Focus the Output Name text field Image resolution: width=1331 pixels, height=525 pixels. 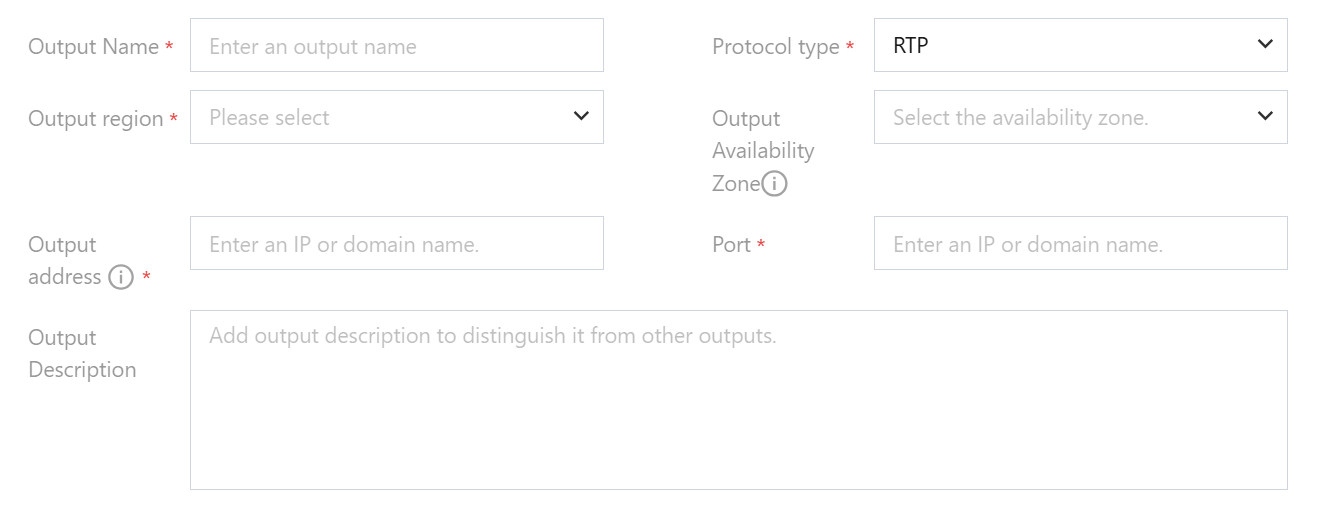point(396,45)
